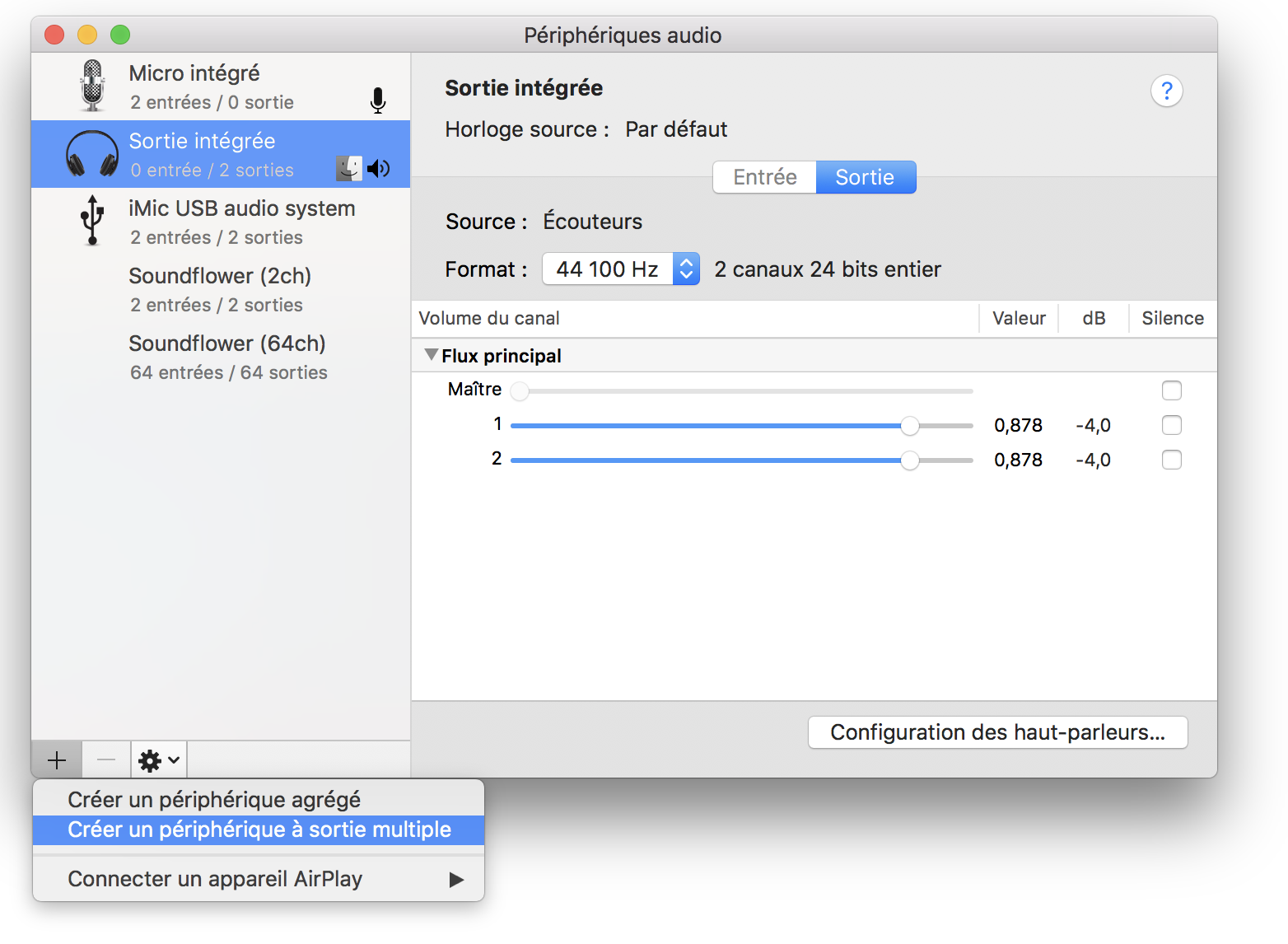Click the Silence column header

[1173, 318]
